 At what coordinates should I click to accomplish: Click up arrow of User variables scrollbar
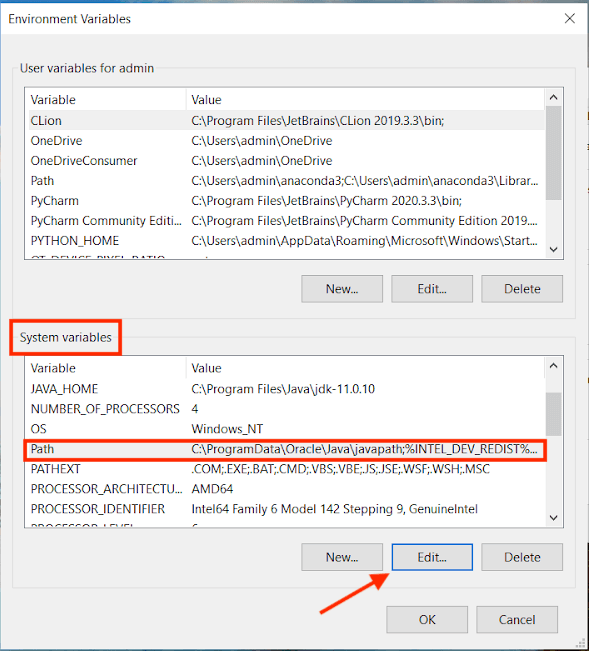(553, 97)
